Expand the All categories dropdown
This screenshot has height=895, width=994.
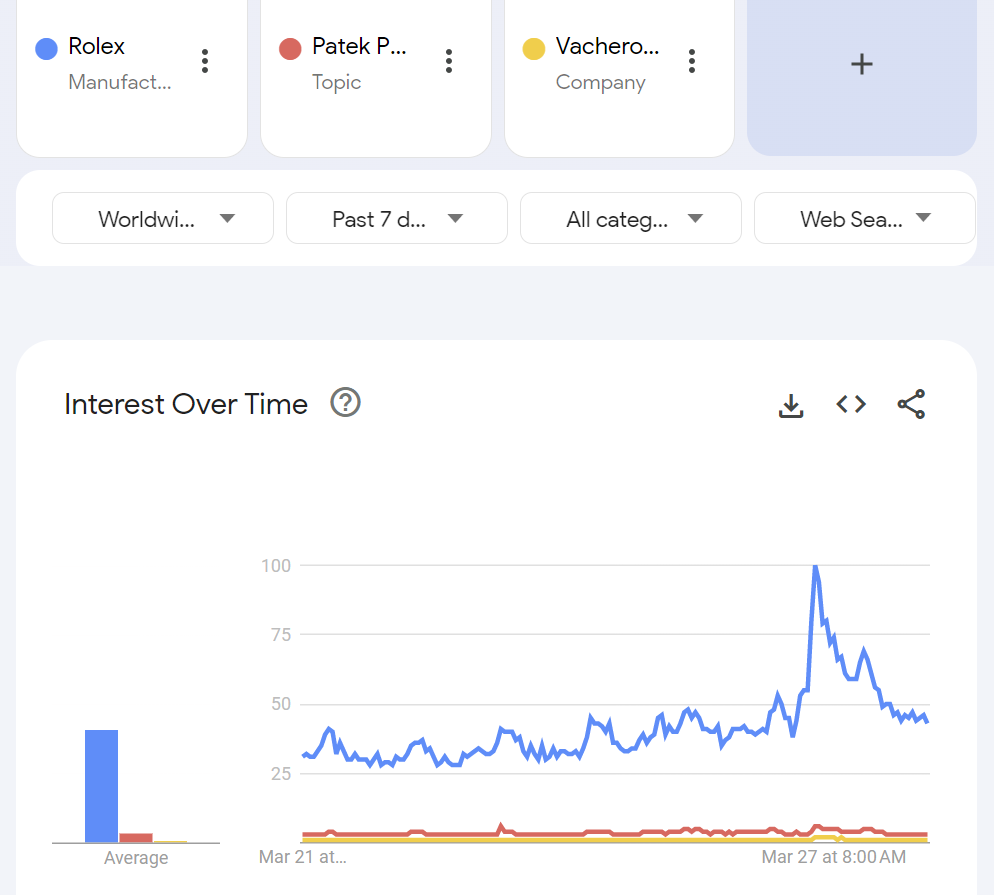tap(631, 219)
